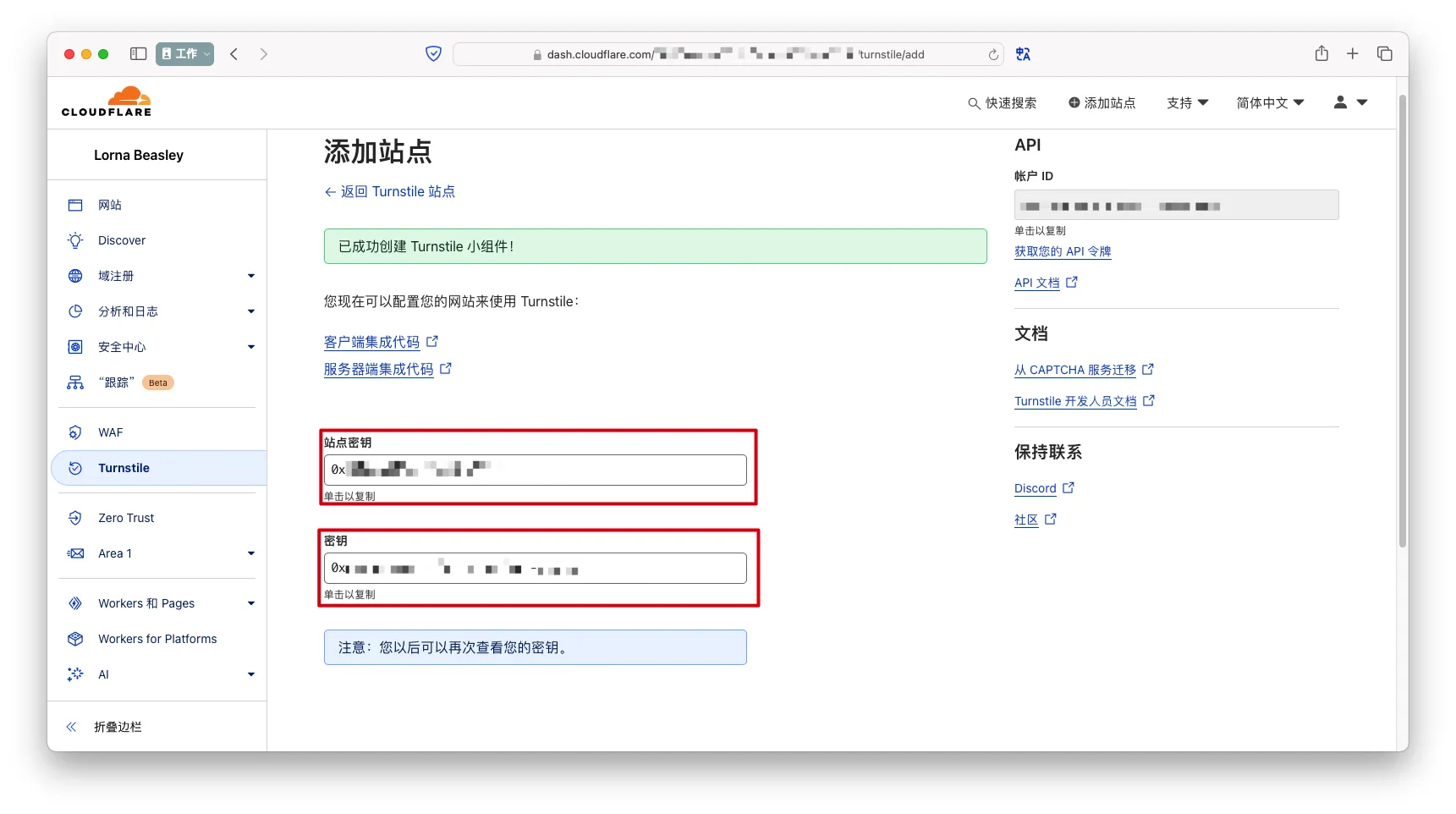Open the 网站 sidebar item

(x=110, y=205)
